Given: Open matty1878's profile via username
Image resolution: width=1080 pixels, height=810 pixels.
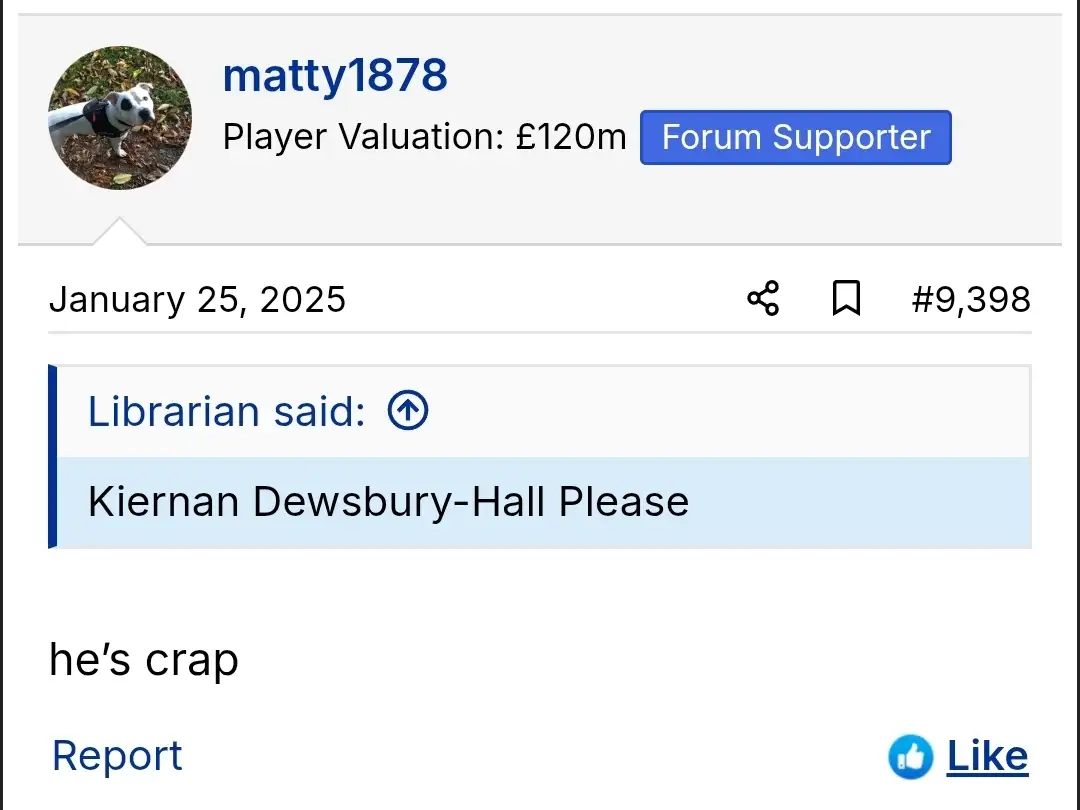Looking at the screenshot, I should point(335,76).
